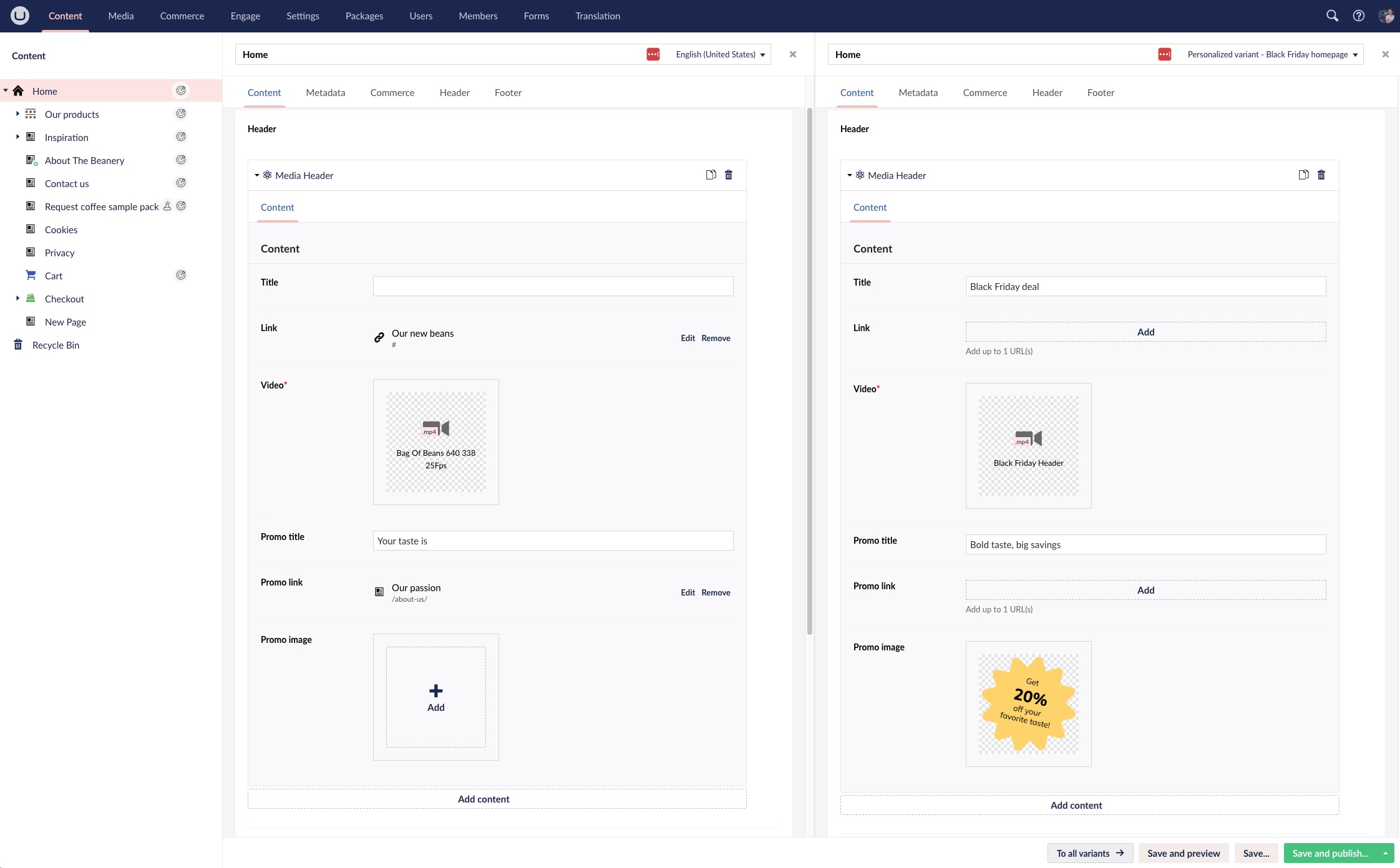The width and height of the screenshot is (1400, 868).
Task: Select the Black Friday Header video thumbnail
Action: tap(1028, 444)
